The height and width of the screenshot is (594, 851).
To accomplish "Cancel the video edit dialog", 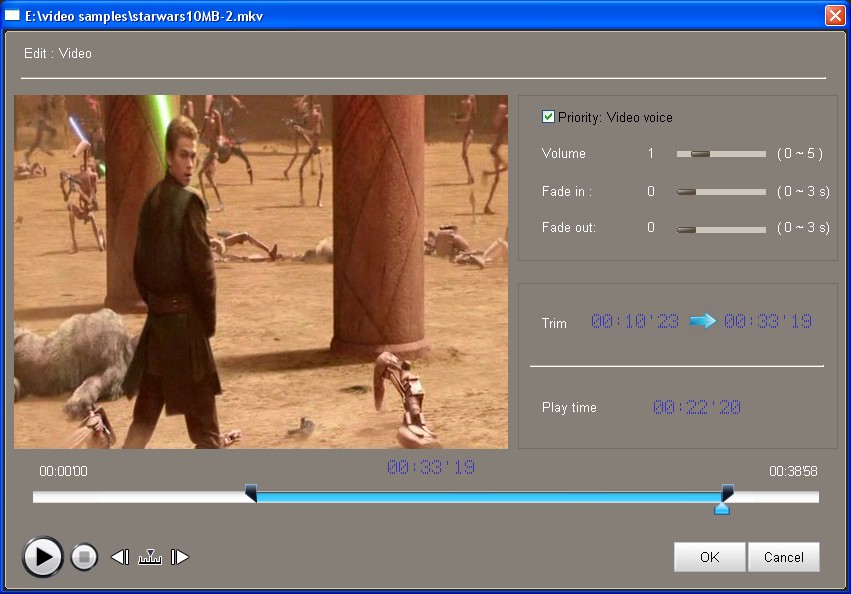I will click(784, 557).
